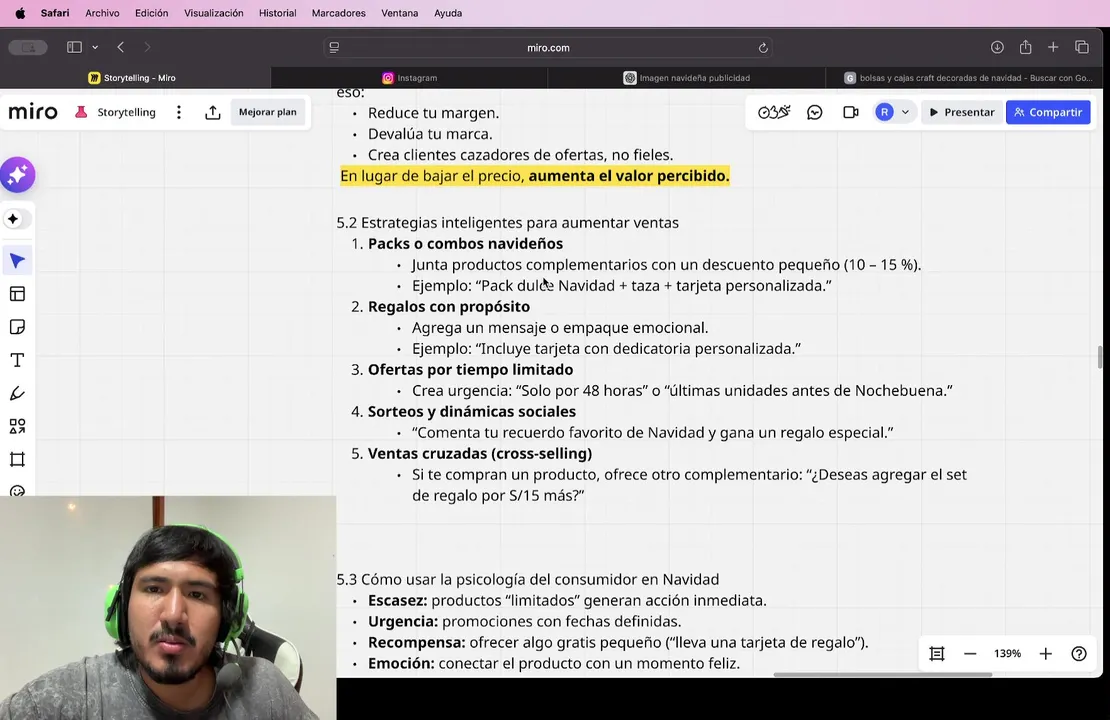Open the templates tool in sidebar

tap(18, 294)
